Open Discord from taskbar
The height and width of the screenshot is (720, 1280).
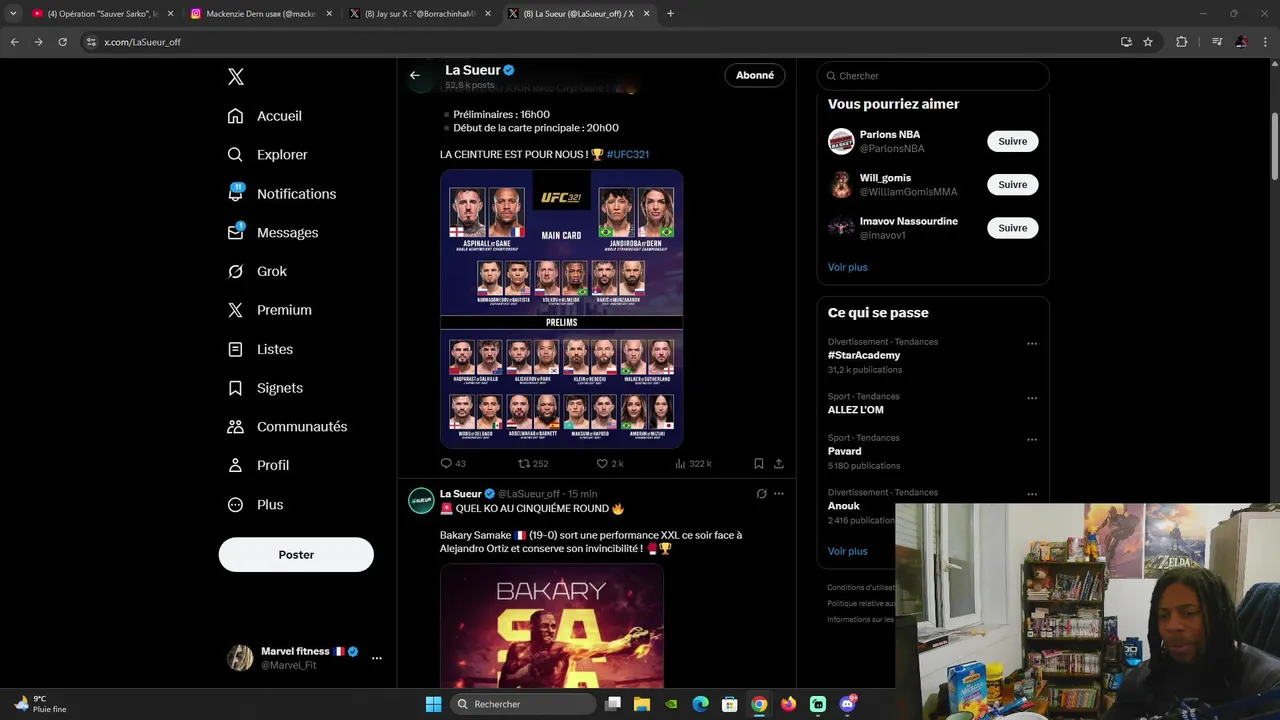coord(848,704)
